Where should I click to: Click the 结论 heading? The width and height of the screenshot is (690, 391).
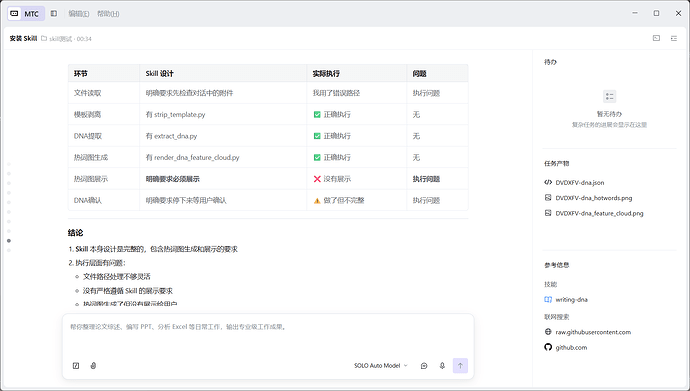(x=75, y=233)
